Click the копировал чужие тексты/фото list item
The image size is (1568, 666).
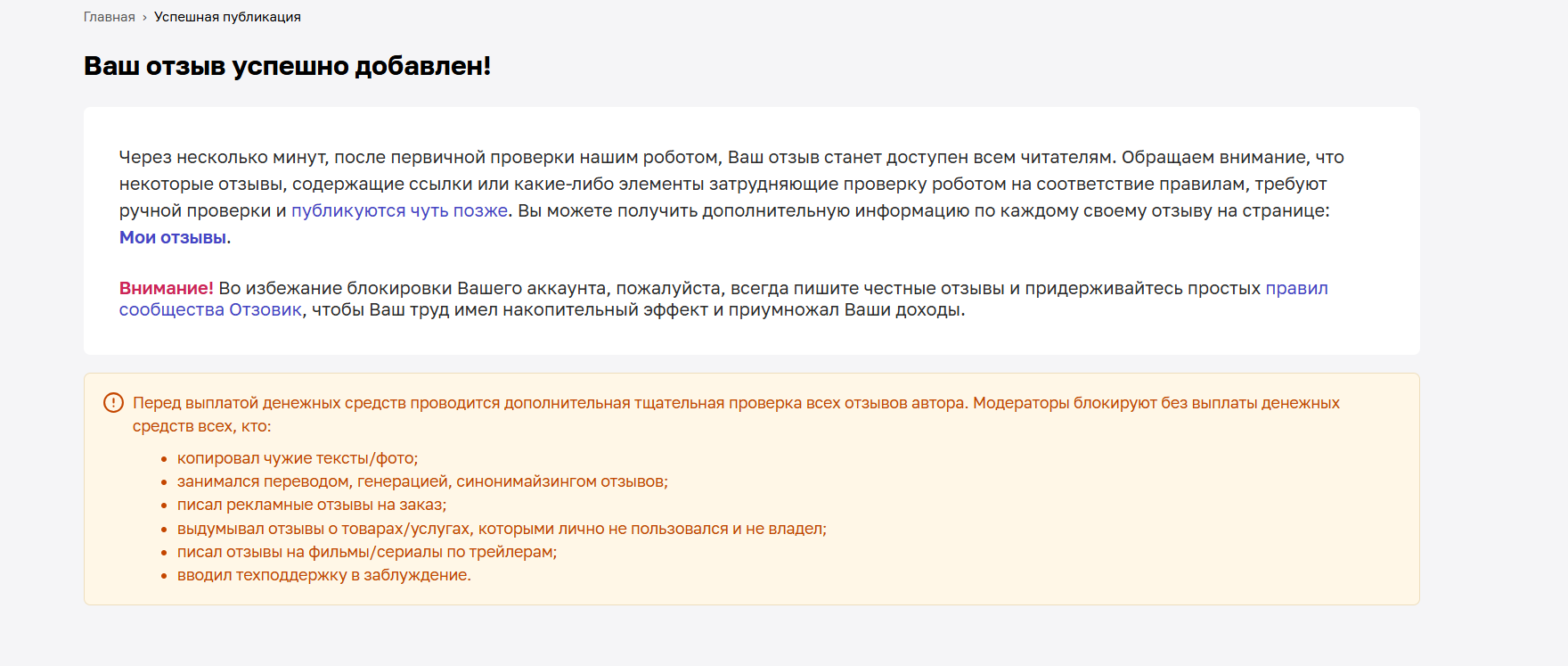click(298, 458)
